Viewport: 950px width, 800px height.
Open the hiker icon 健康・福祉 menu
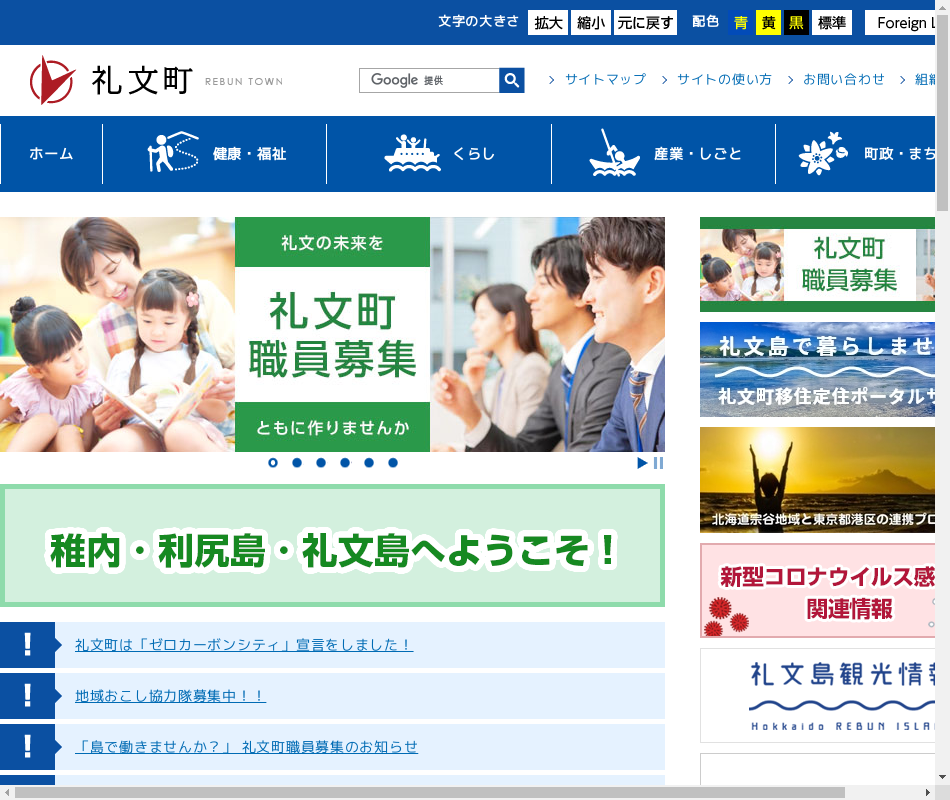(x=215, y=154)
